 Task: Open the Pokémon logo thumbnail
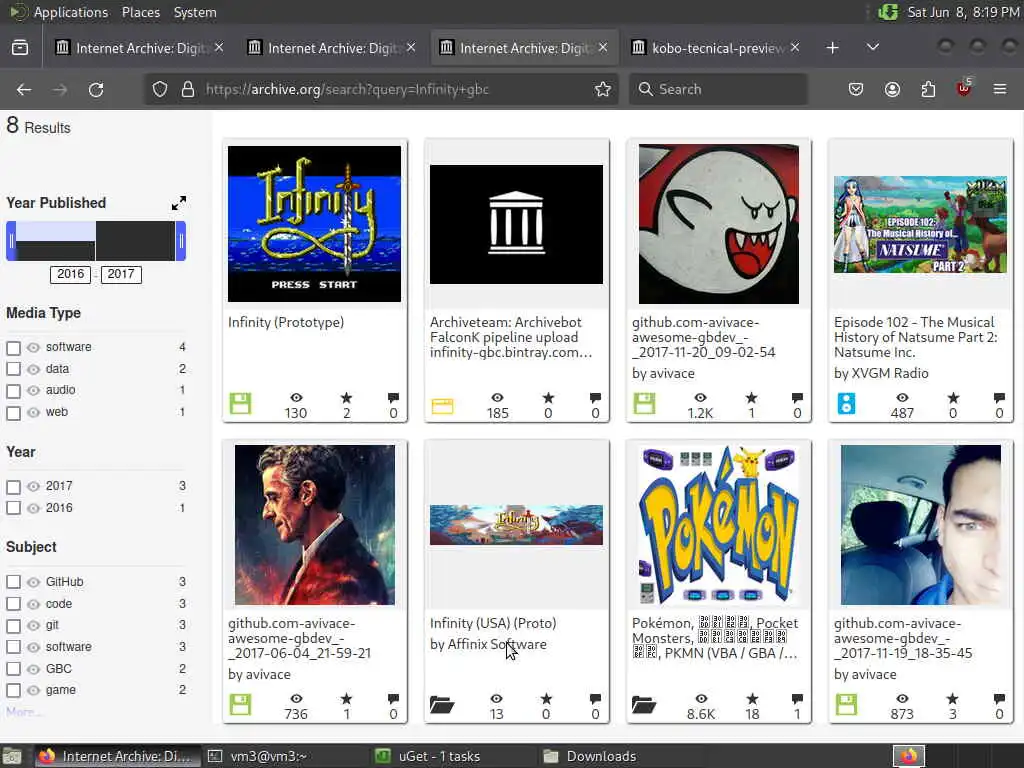point(718,526)
